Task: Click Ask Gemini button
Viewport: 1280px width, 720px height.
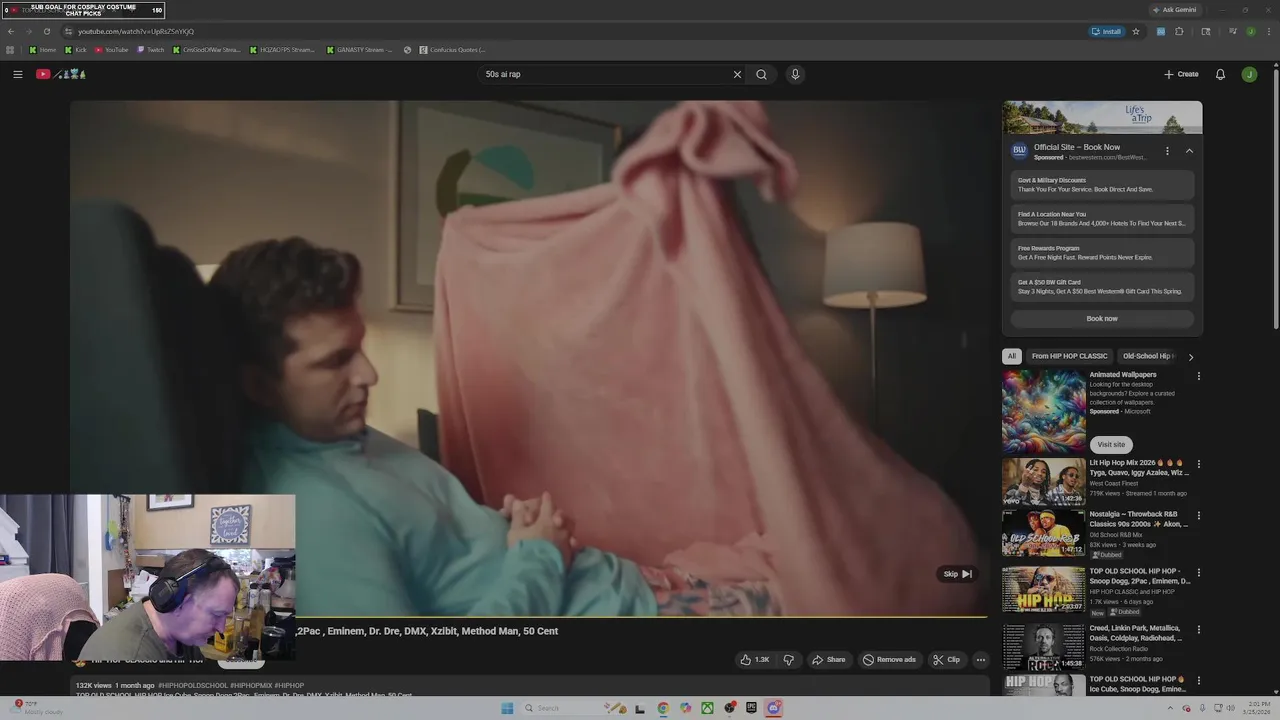Action: pos(1174,10)
